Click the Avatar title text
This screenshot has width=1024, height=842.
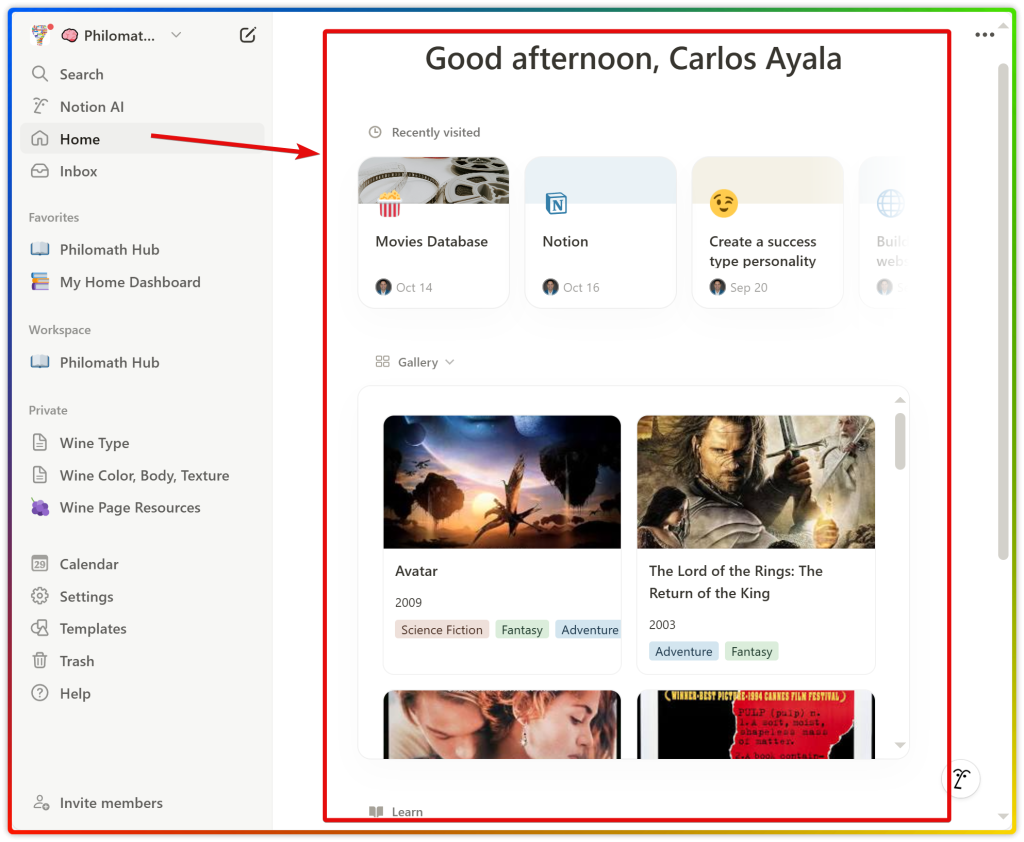pyautogui.click(x=416, y=572)
